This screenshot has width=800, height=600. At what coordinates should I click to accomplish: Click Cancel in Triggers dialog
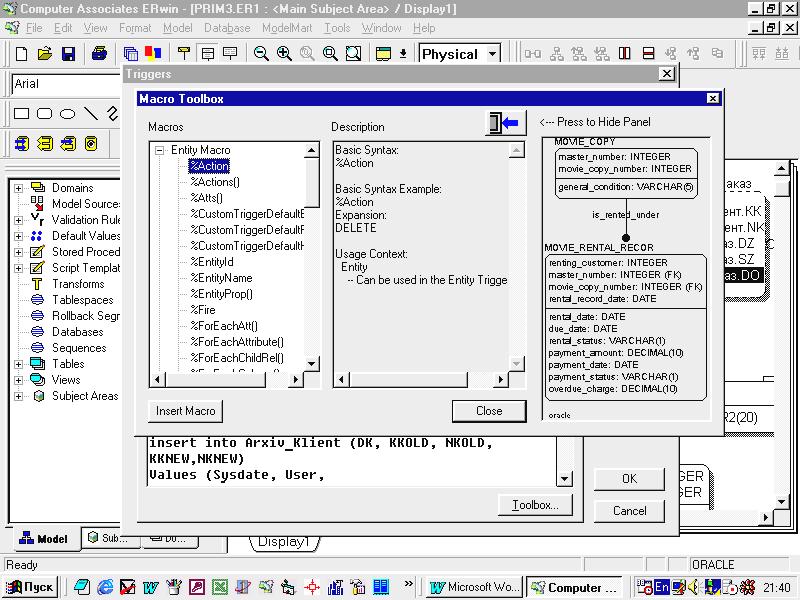pyautogui.click(x=629, y=511)
